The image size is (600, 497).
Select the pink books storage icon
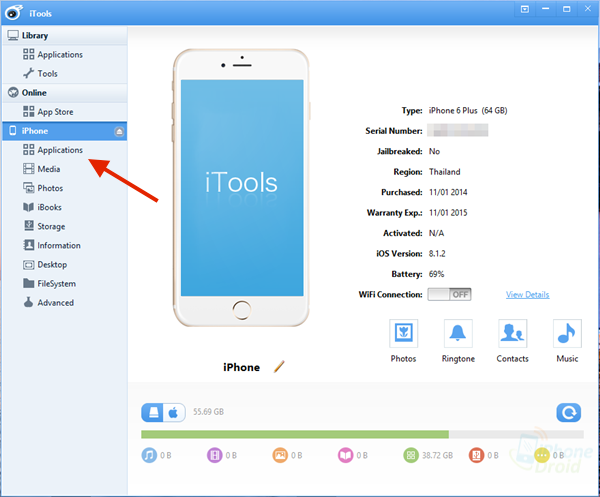[346, 455]
